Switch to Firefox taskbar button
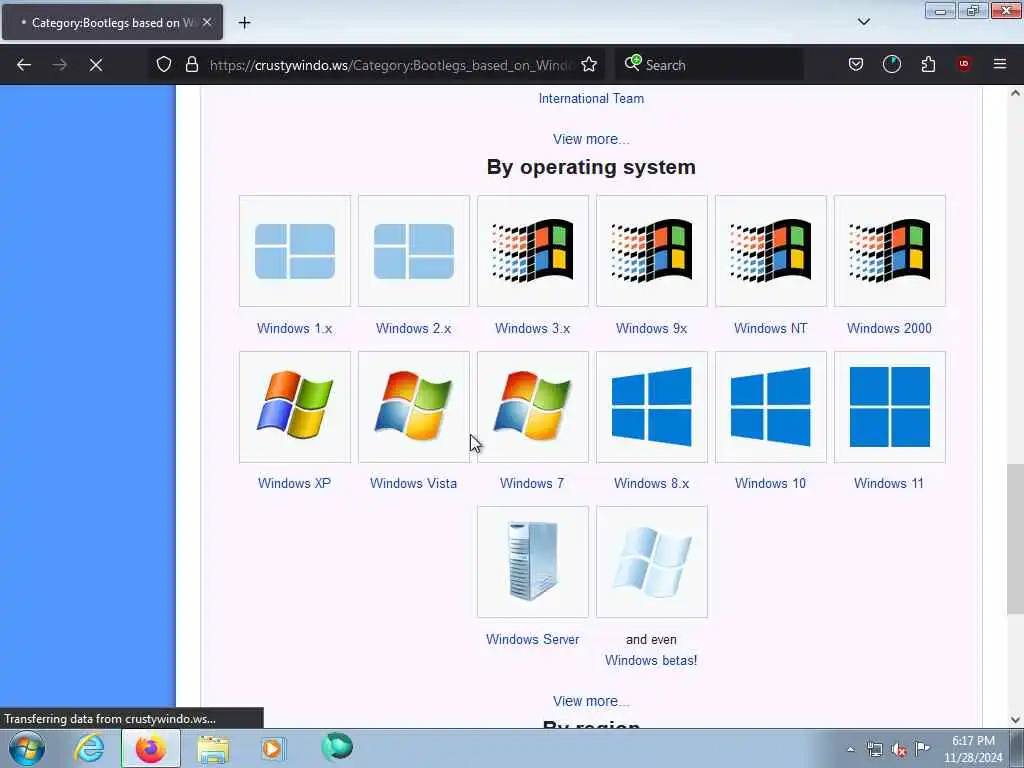The height and width of the screenshot is (768, 1024). [x=151, y=748]
